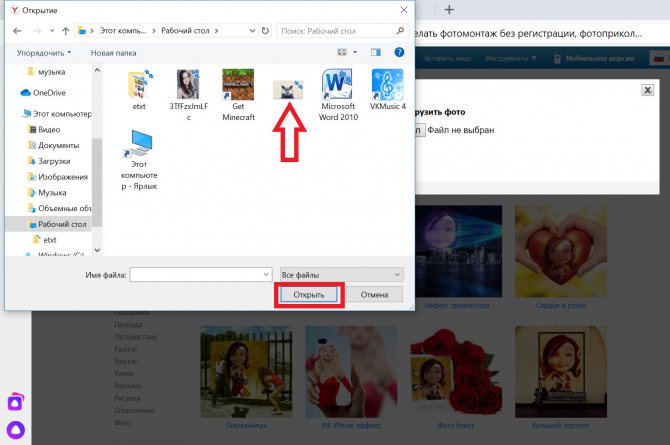The width and height of the screenshot is (670, 445).
Task: Select Этот компьютер in the navigation tree
Action: [57, 114]
